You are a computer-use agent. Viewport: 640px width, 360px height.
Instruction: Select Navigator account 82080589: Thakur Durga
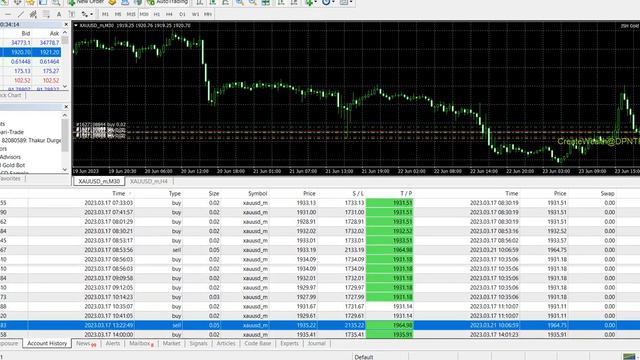pyautogui.click(x=31, y=140)
